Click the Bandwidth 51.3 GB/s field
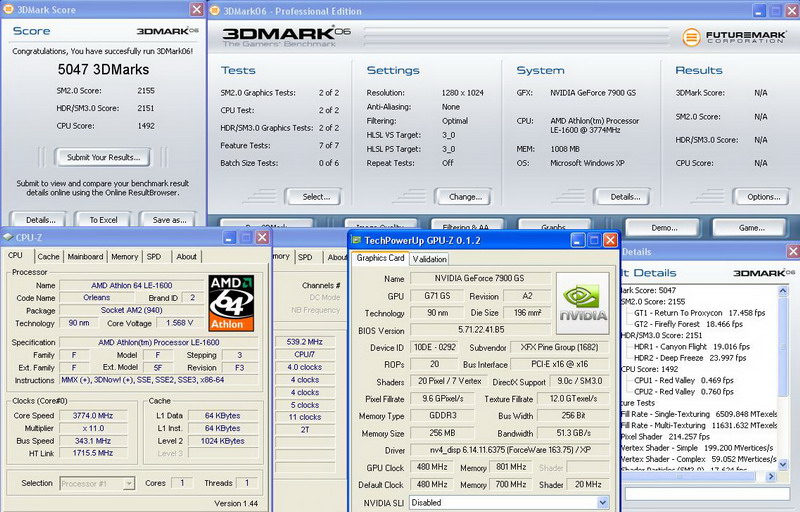The image size is (800, 512). click(573, 433)
